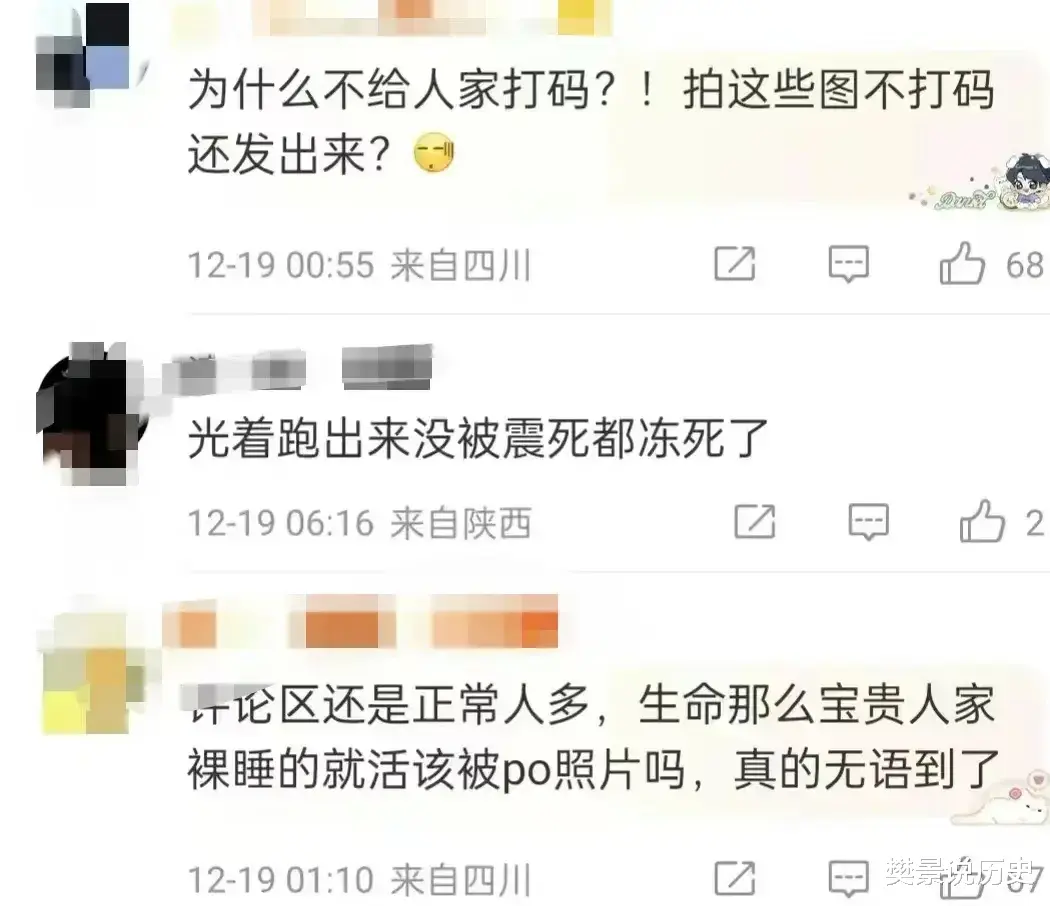
Task: Reply to the 12-19 06:16 comment
Action: point(869,521)
